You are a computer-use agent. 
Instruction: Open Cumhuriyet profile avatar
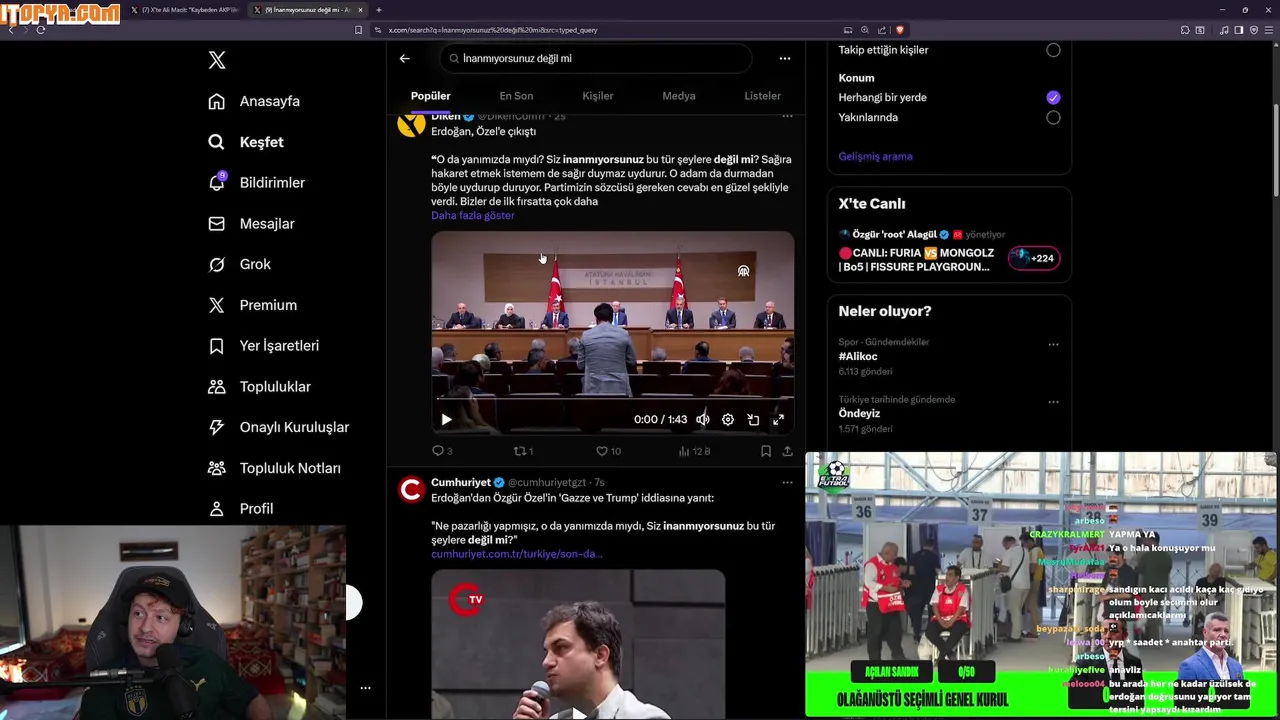(411, 490)
